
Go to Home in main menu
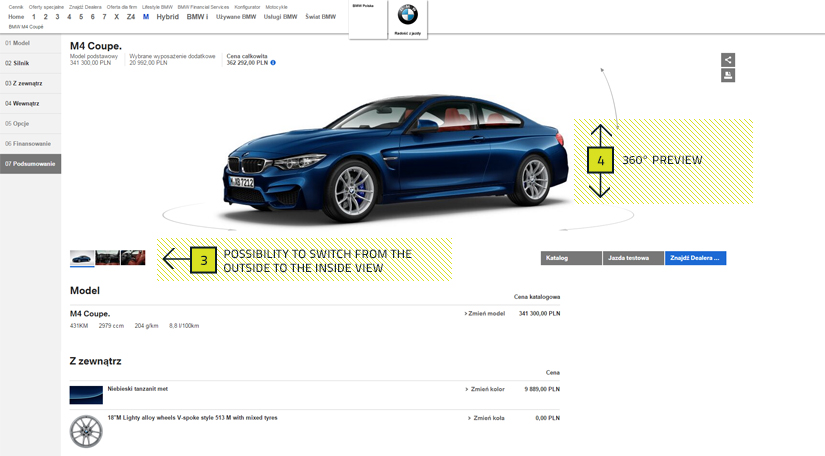click(x=16, y=17)
